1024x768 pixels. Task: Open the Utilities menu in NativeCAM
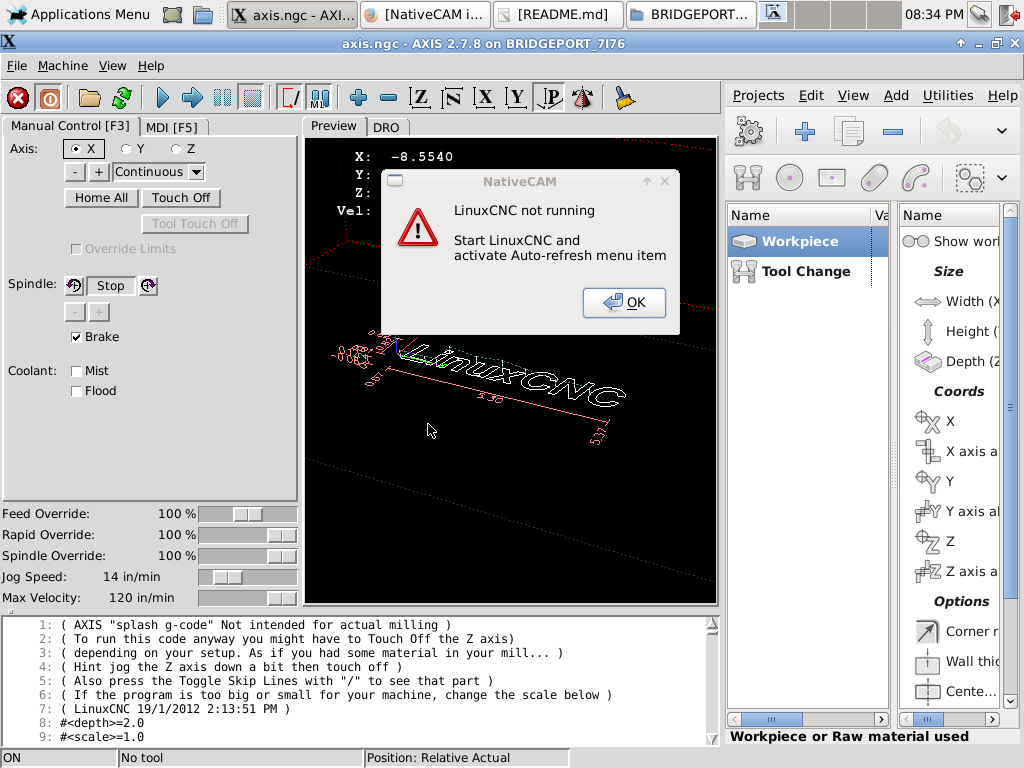tap(948, 95)
